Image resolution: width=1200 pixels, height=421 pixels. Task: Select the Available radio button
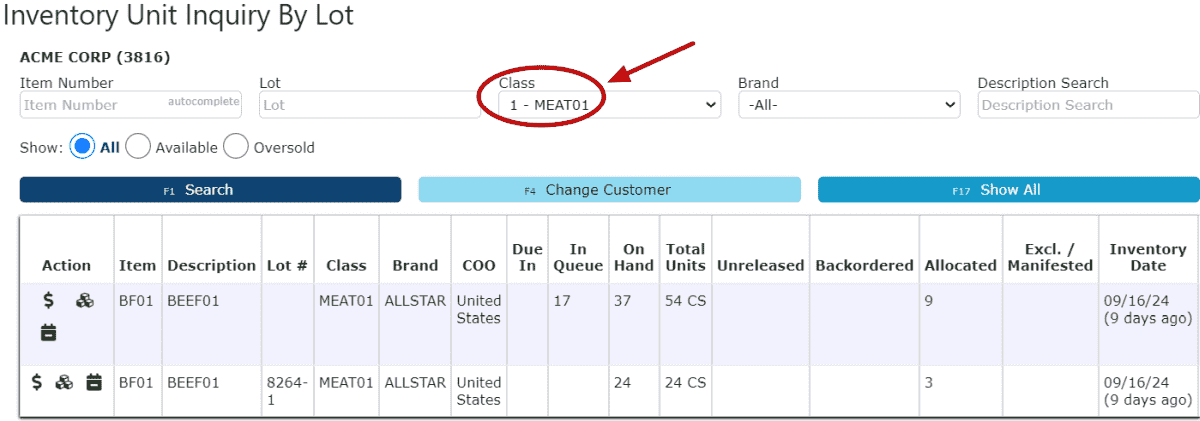[138, 147]
